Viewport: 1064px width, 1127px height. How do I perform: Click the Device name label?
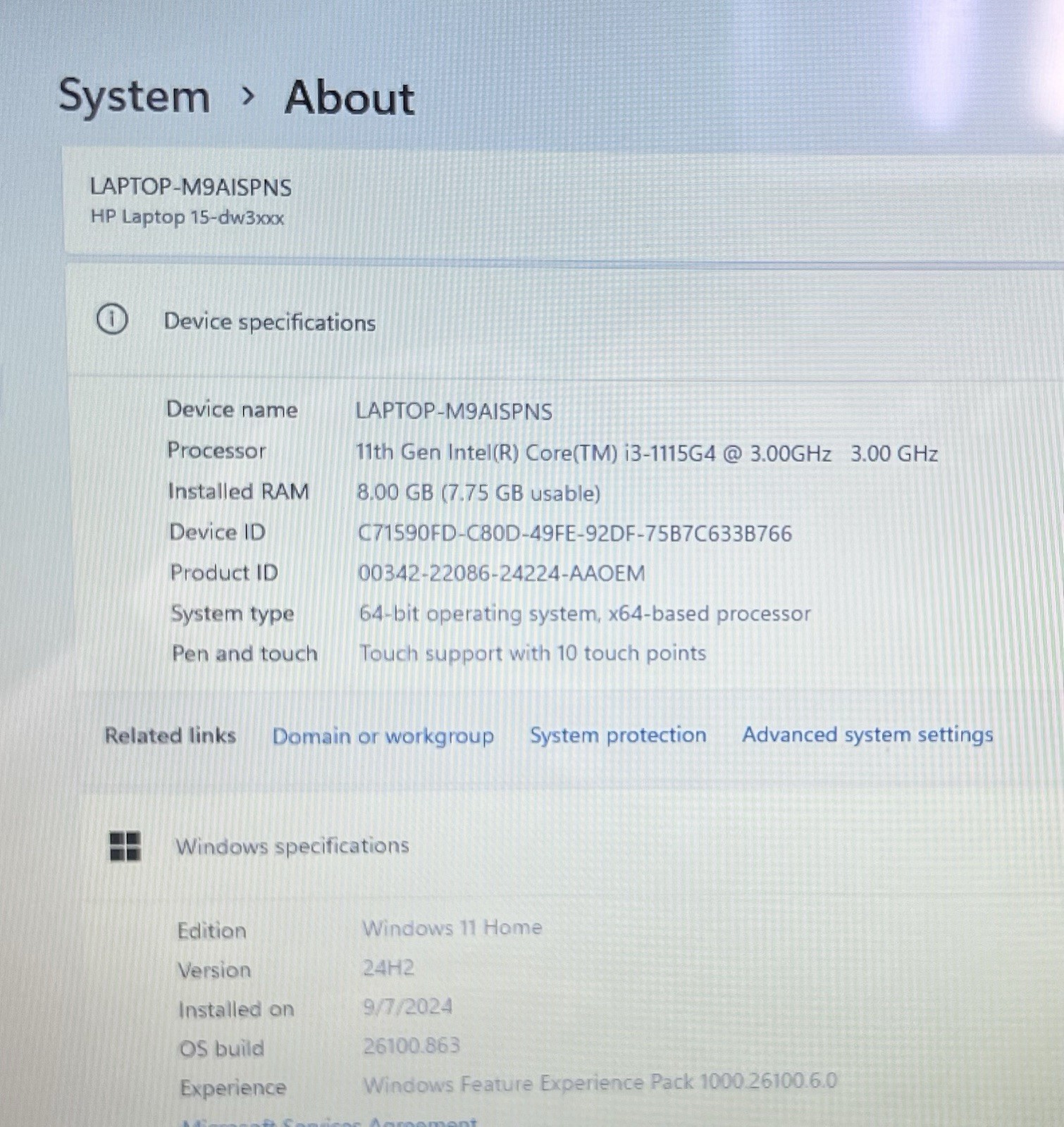tap(232, 409)
